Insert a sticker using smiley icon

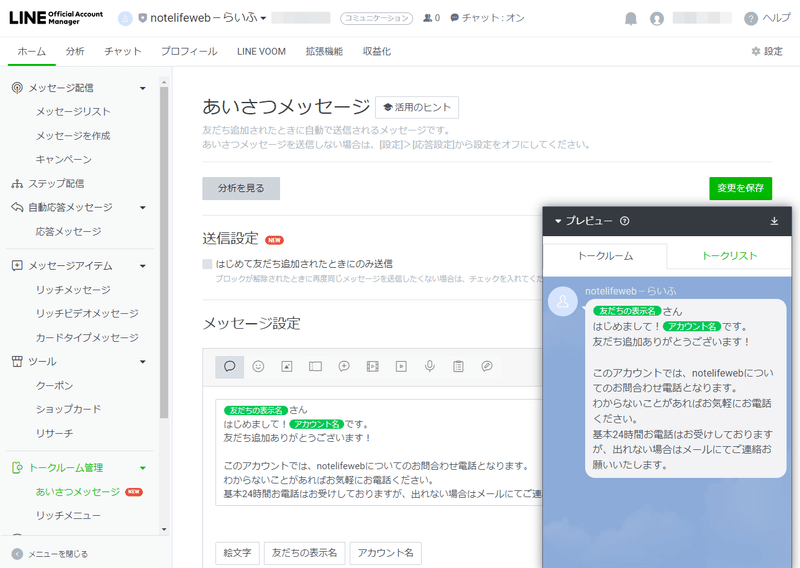coord(258,366)
